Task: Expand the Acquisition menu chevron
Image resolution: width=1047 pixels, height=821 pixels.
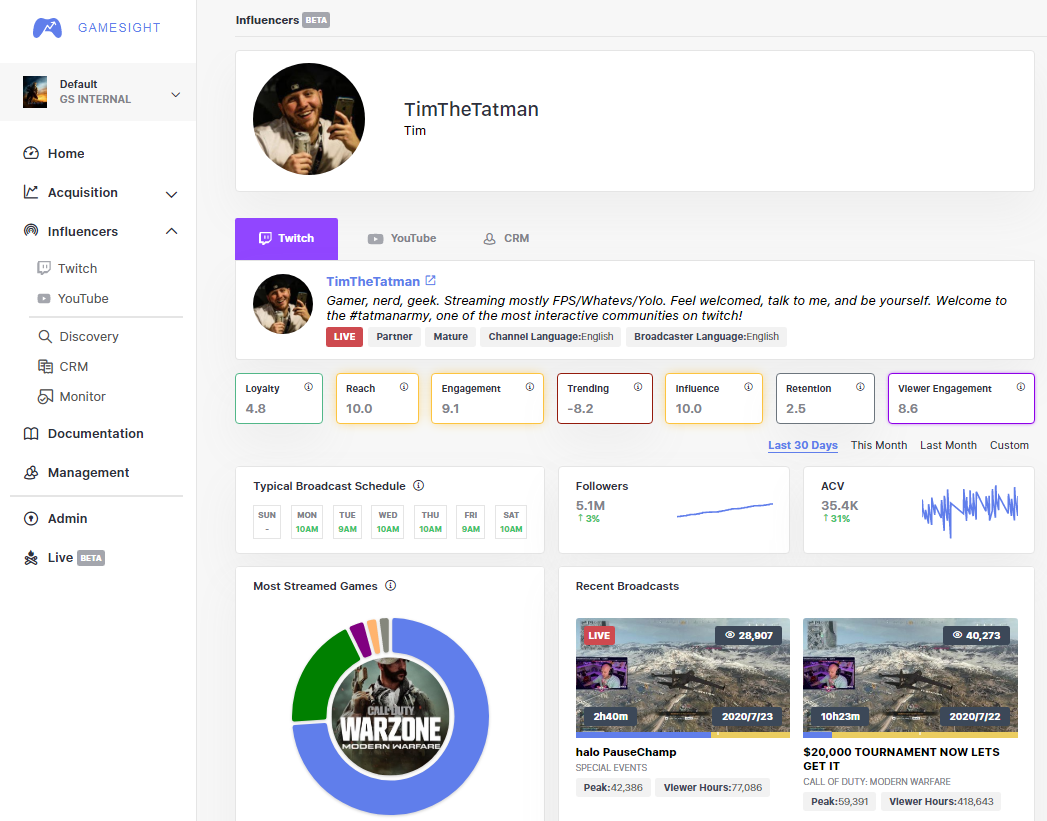Action: [x=172, y=194]
